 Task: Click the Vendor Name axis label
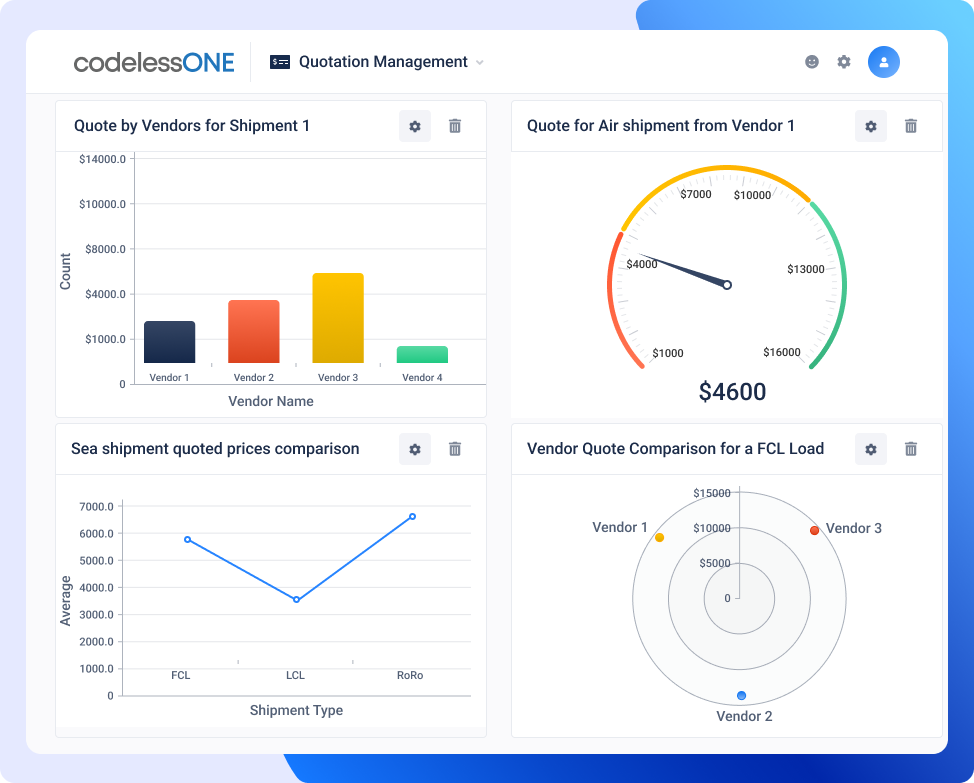coord(271,401)
